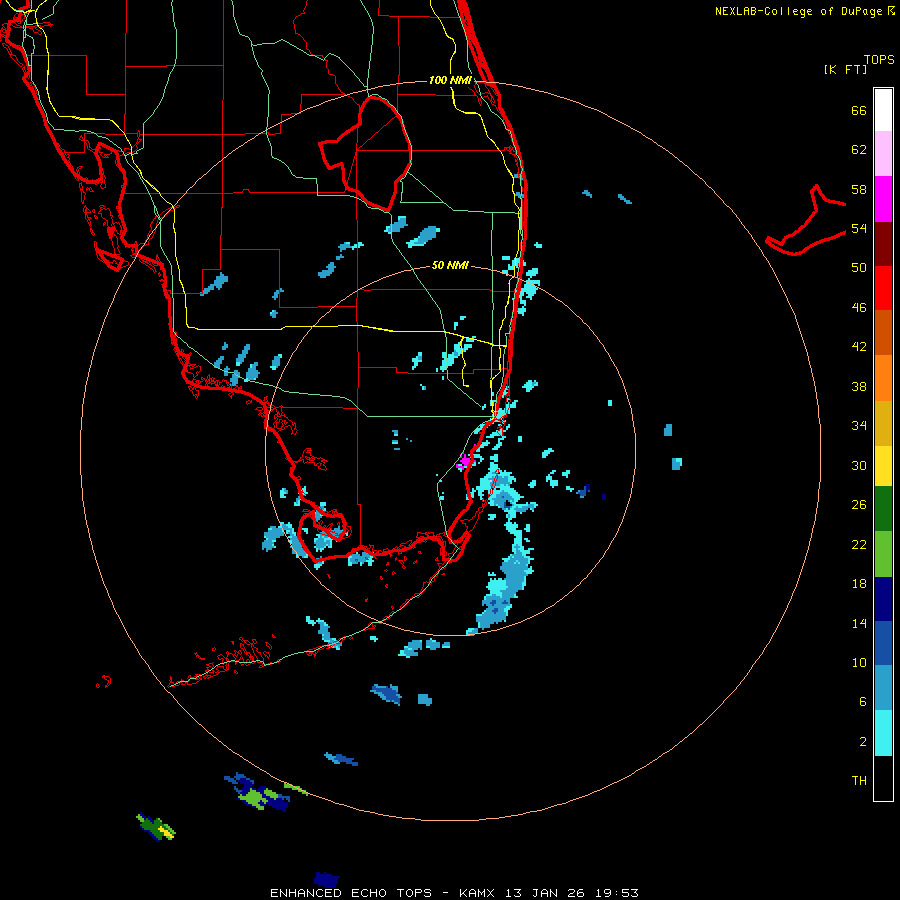The image size is (900, 900).
Task: Click the legend value 22
Action: tap(859, 544)
